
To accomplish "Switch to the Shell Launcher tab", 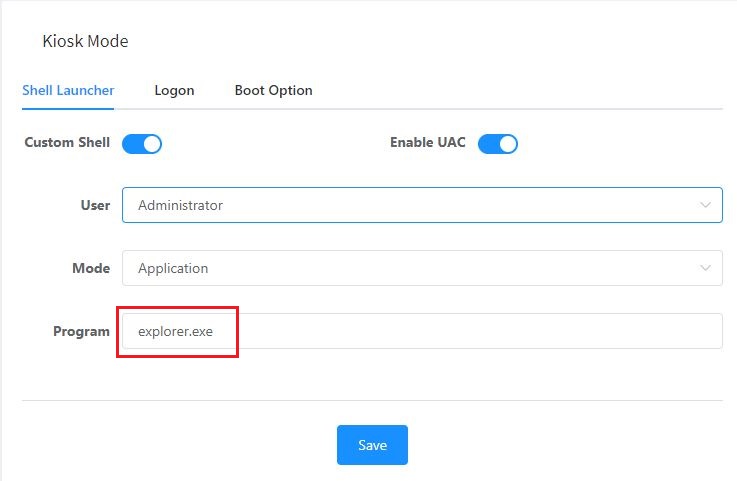I will coord(68,90).
